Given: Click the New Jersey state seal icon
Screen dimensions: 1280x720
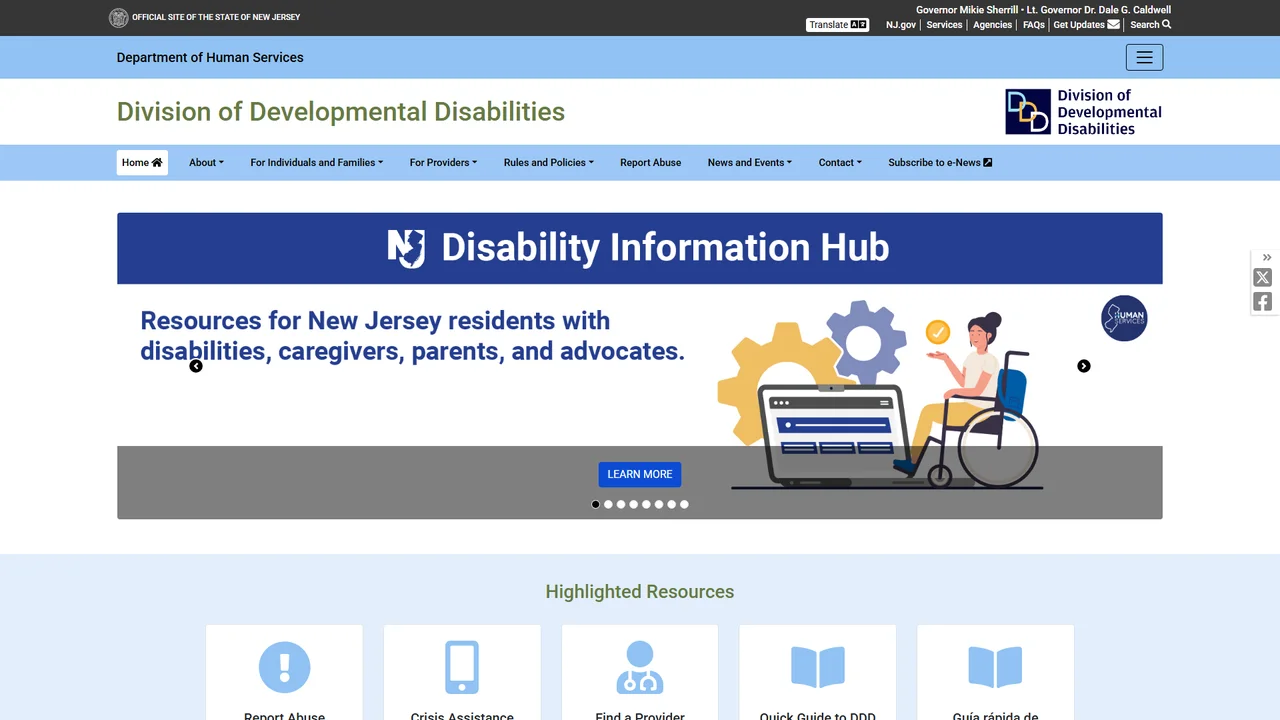Looking at the screenshot, I should pyautogui.click(x=118, y=17).
